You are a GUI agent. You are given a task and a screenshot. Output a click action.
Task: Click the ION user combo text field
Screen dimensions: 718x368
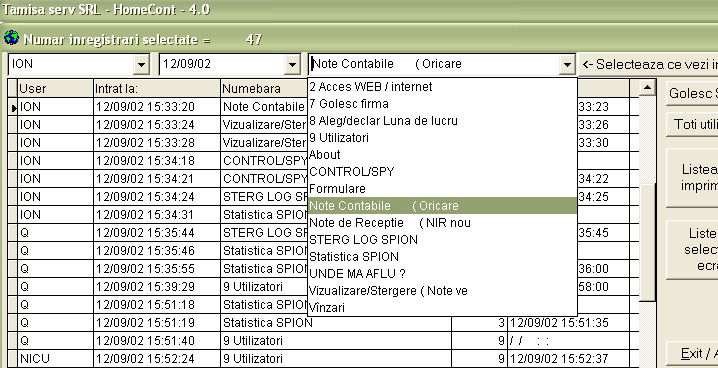(x=71, y=65)
